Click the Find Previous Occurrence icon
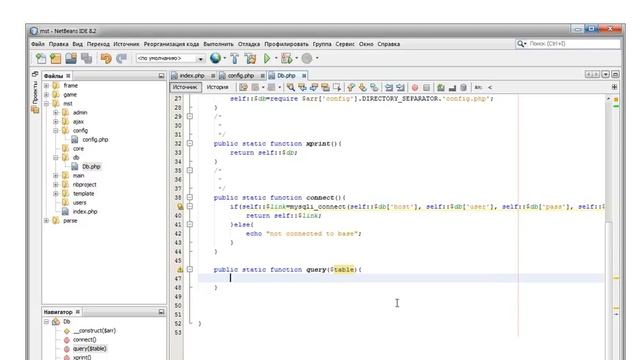Image resolution: width=640 pixels, height=360 pixels. [x=302, y=87]
